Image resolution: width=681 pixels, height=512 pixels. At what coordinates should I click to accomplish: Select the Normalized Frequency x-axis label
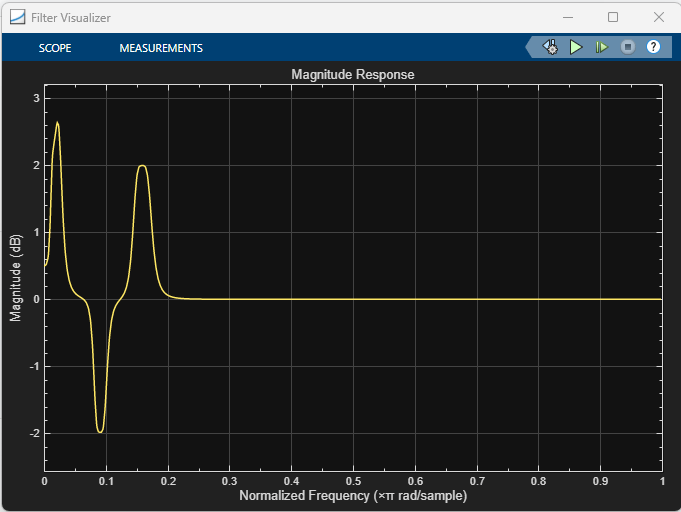tap(353, 495)
